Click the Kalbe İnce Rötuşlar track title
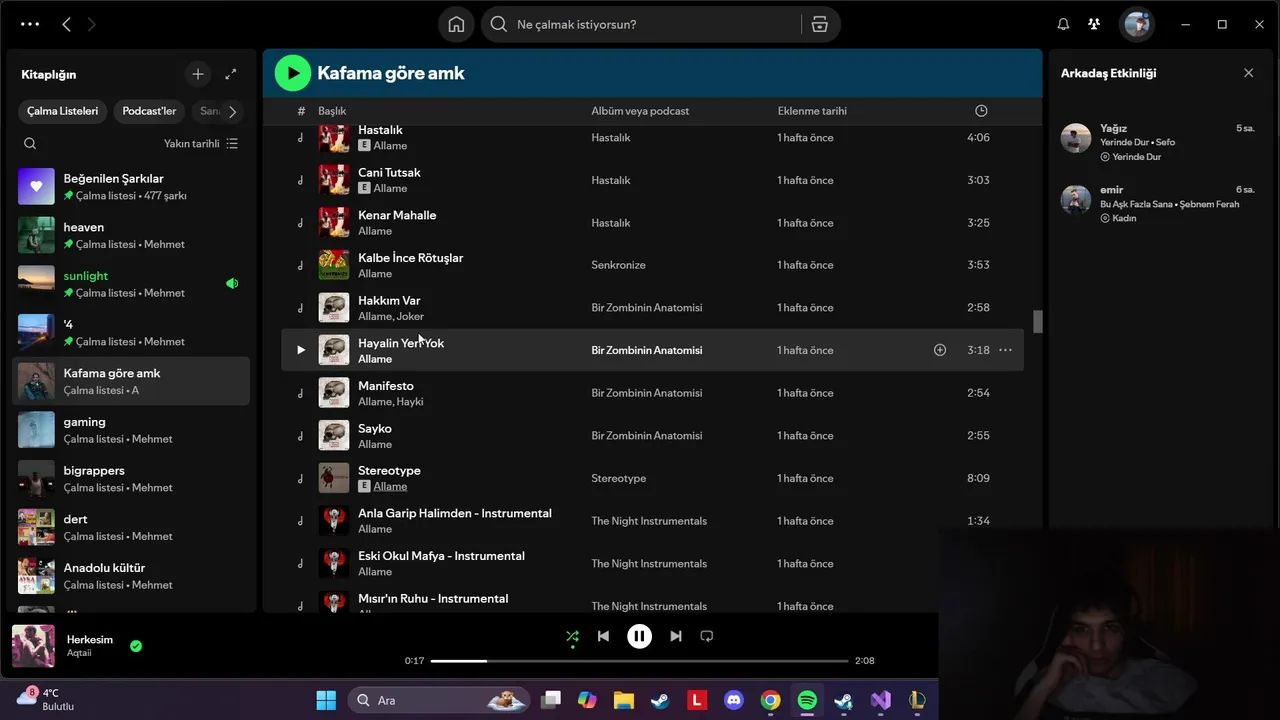Screen dimensions: 1280x720 pyautogui.click(x=410, y=258)
